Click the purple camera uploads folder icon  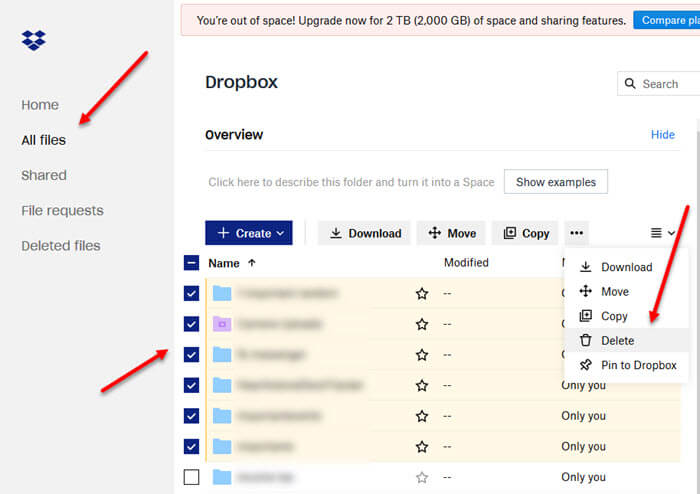coord(222,324)
